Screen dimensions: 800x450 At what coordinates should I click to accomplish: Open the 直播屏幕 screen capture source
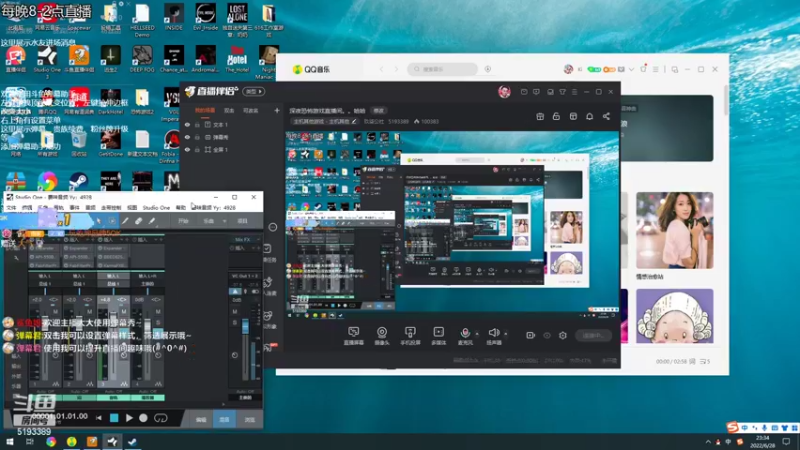(x=353, y=336)
